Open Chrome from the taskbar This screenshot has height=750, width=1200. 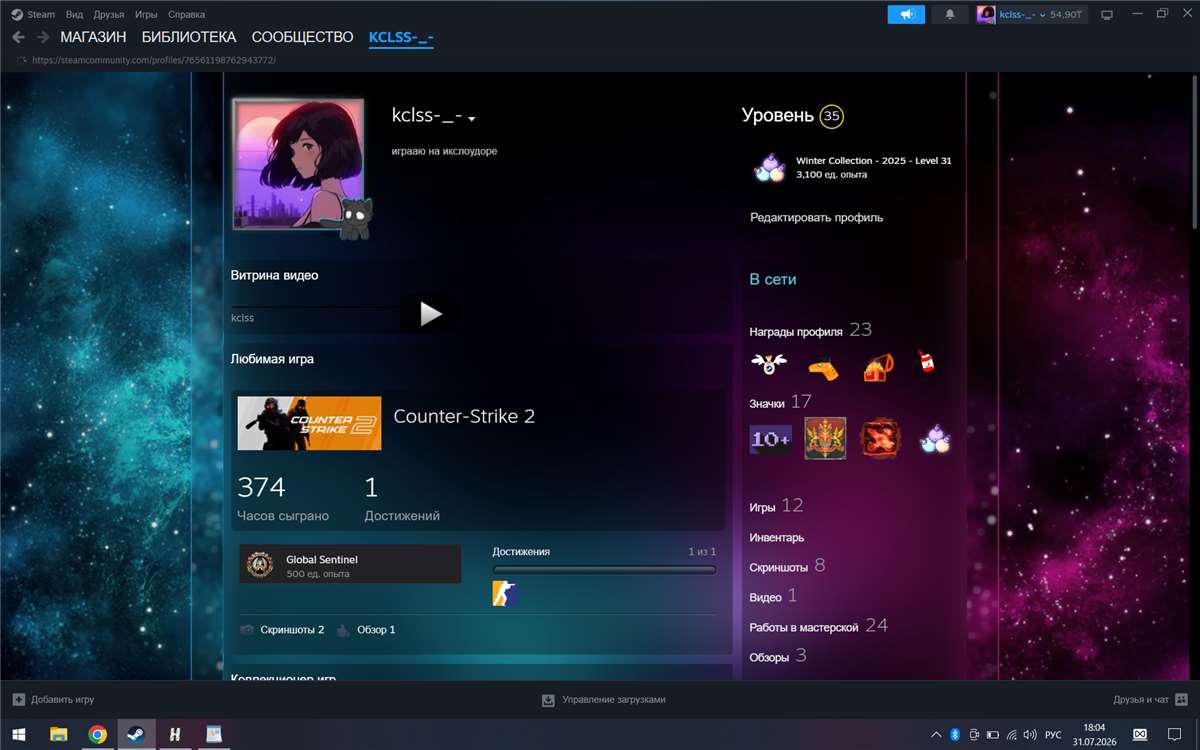97,735
